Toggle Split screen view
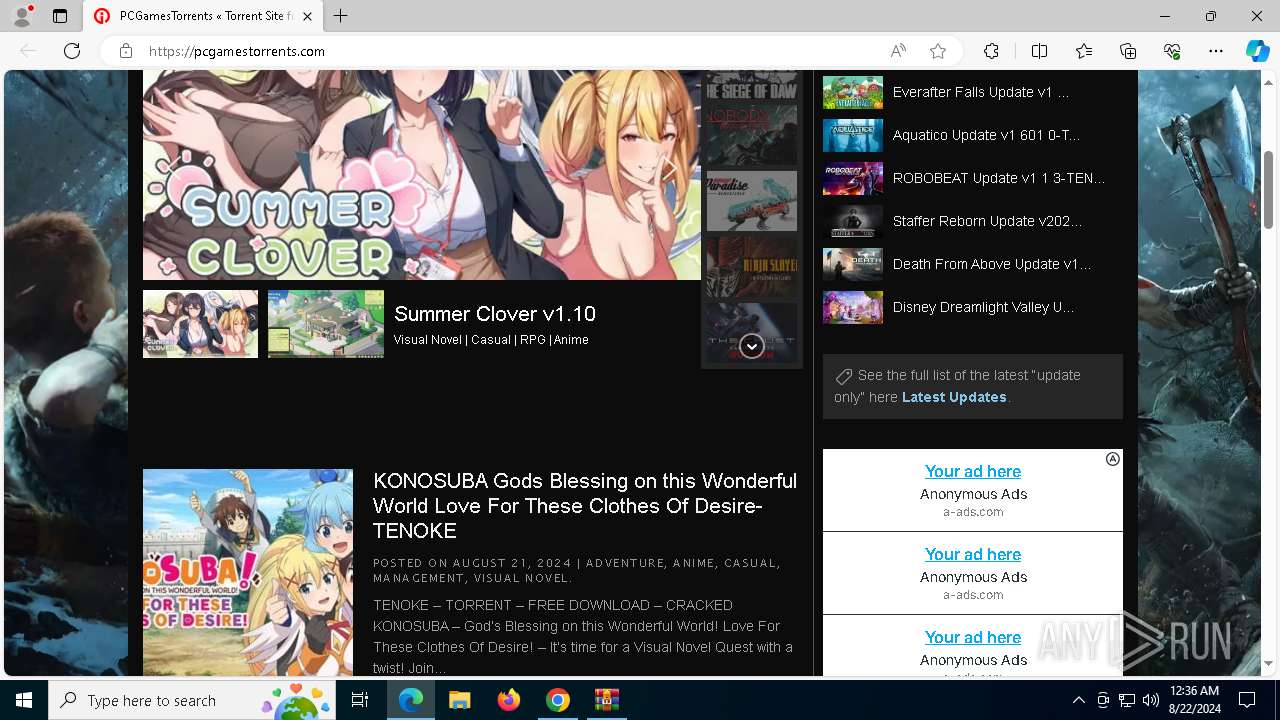The width and height of the screenshot is (1280, 720). pos(1039,51)
